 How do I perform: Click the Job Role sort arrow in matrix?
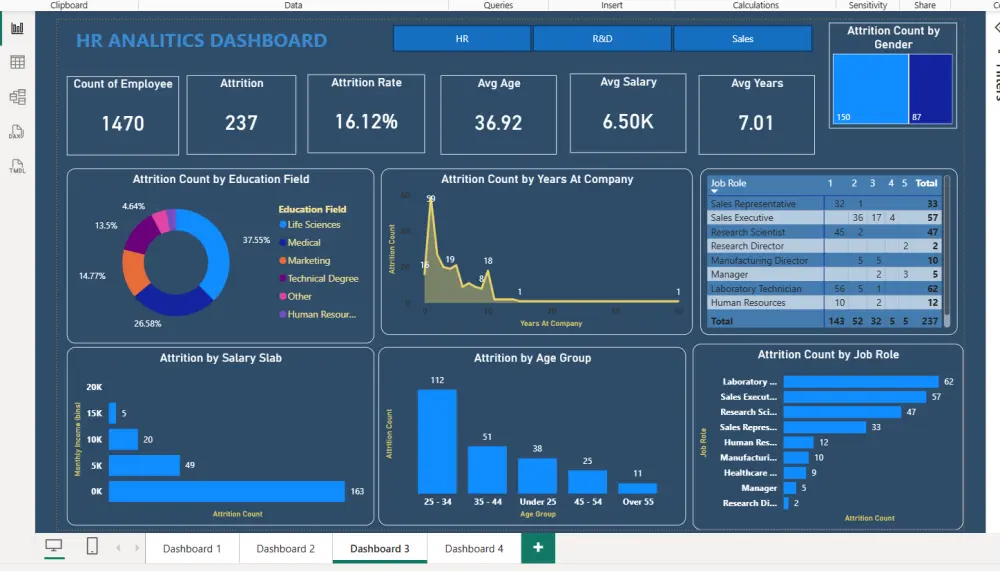click(714, 191)
